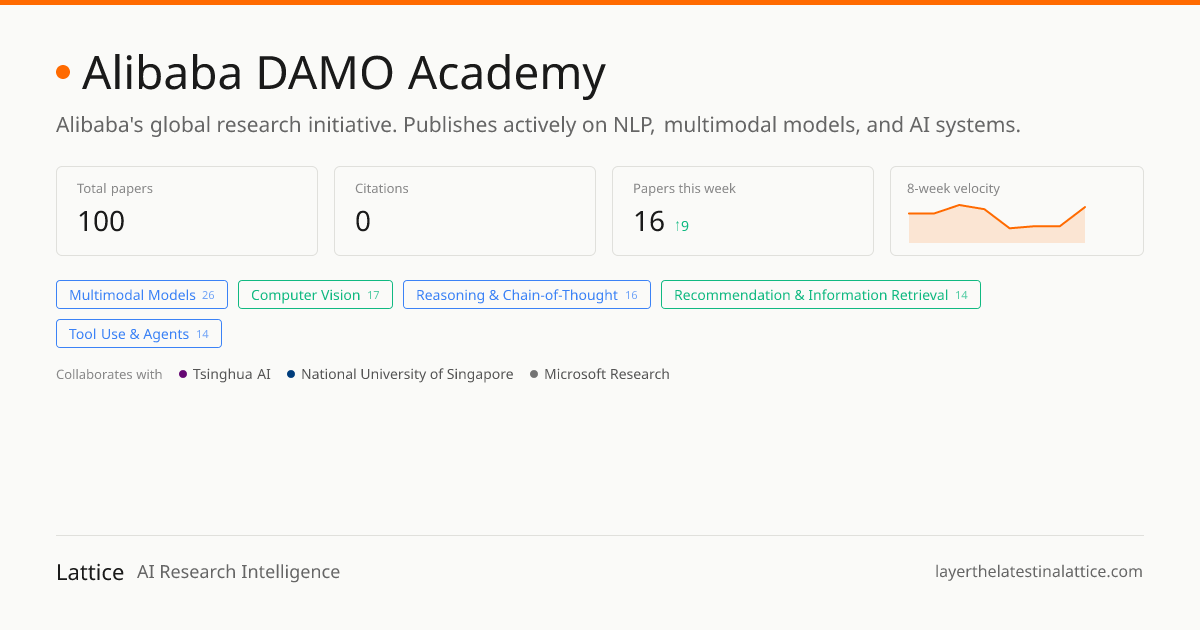The height and width of the screenshot is (630, 1200).
Task: Click the blue dot beside National University of Singapore
Action: [291, 374]
